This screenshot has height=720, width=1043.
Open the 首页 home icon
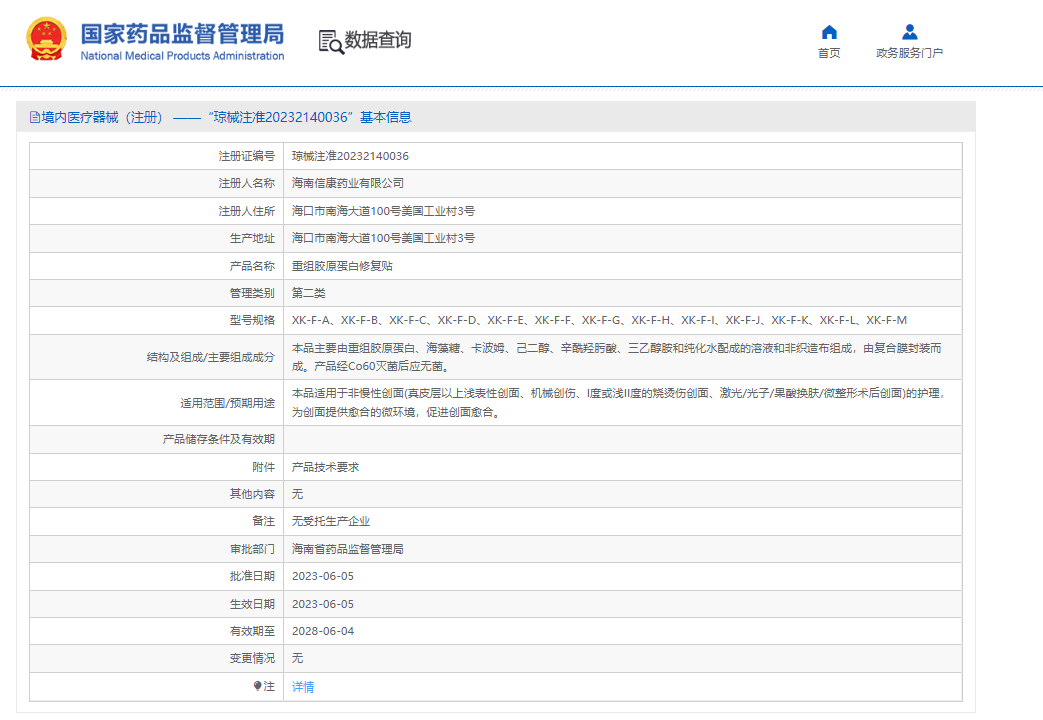[829, 32]
